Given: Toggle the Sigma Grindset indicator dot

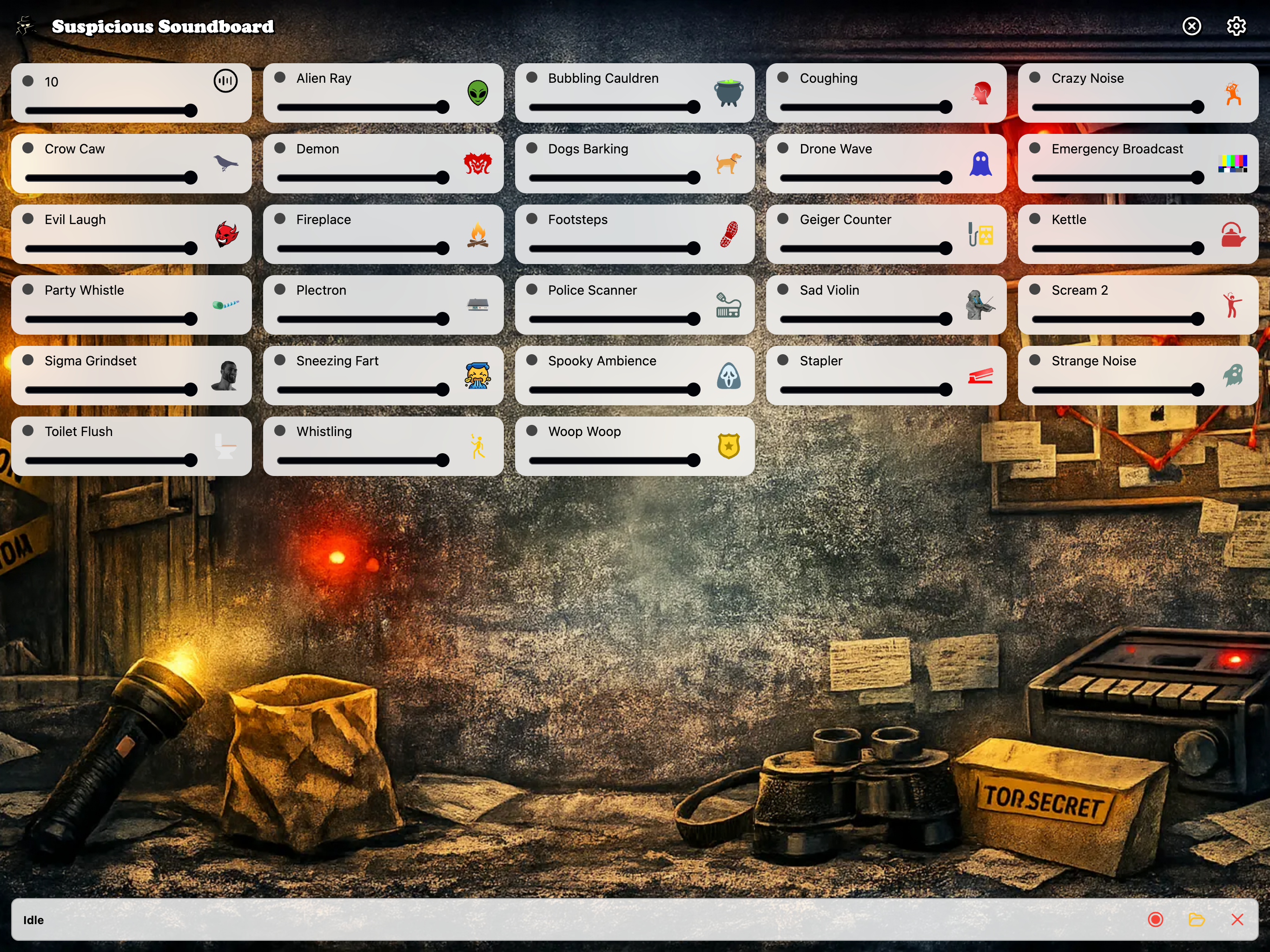Looking at the screenshot, I should point(27,359).
